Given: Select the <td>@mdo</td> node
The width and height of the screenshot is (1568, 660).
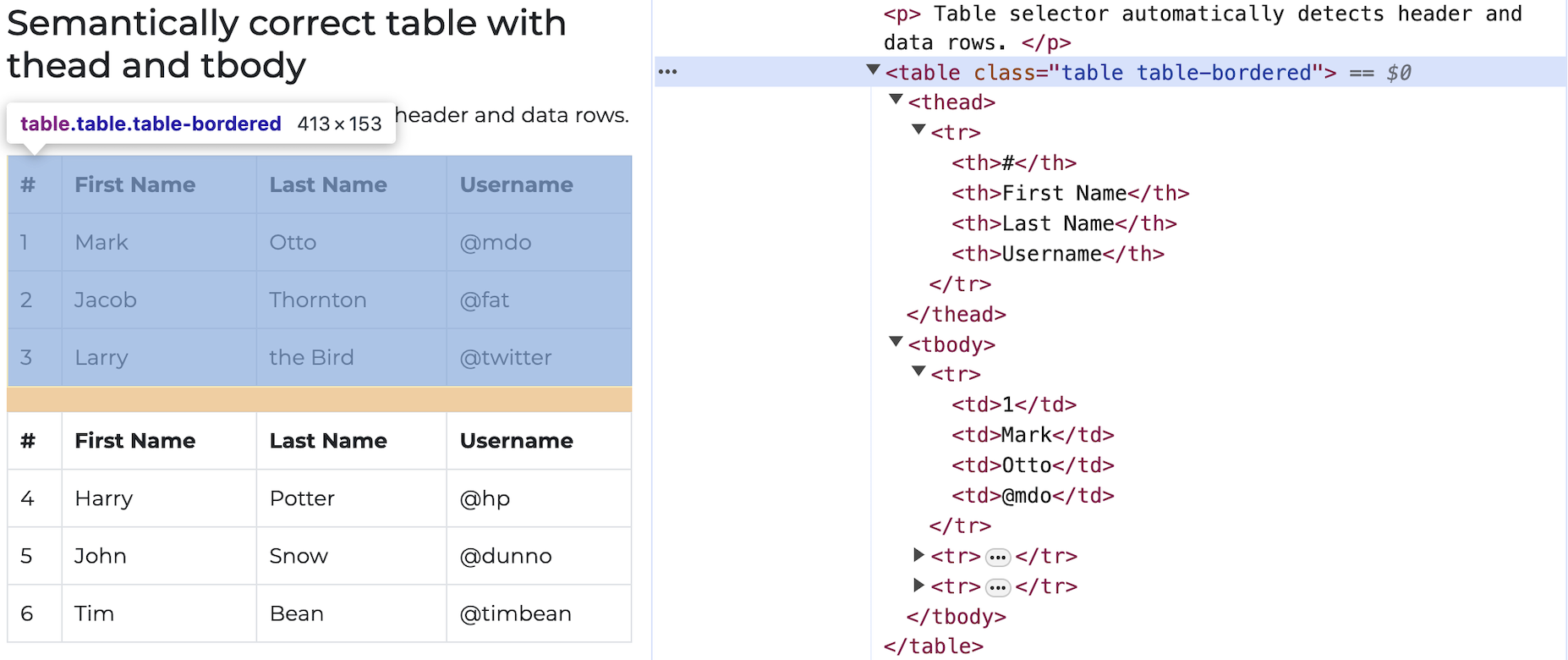Looking at the screenshot, I should pyautogui.click(x=1033, y=496).
